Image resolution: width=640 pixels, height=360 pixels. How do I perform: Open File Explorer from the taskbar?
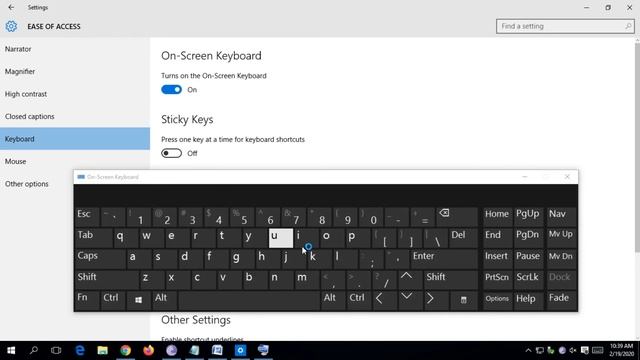102,350
